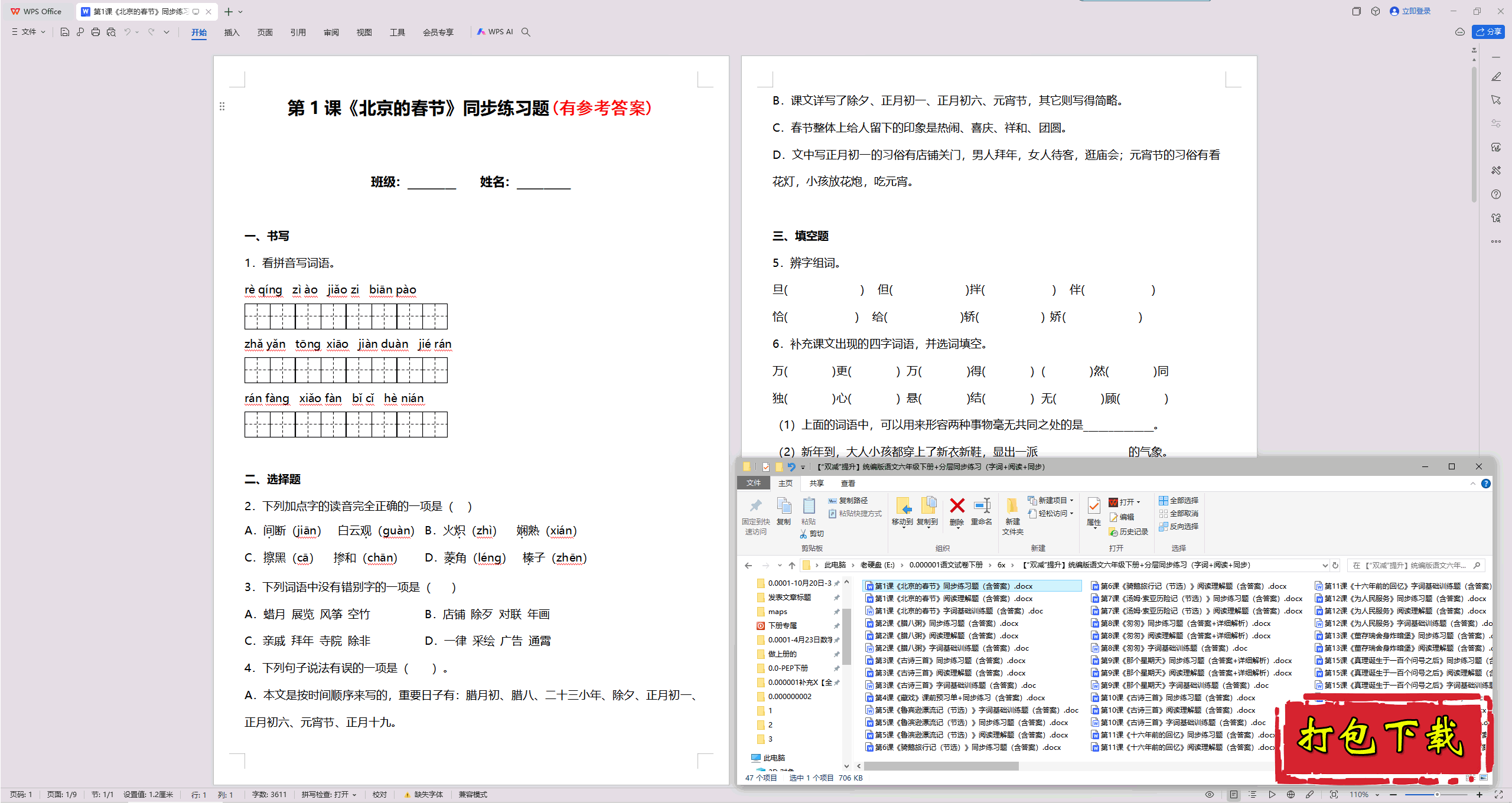
Task: Click the search magnifier beside WPS AI
Action: (x=526, y=32)
